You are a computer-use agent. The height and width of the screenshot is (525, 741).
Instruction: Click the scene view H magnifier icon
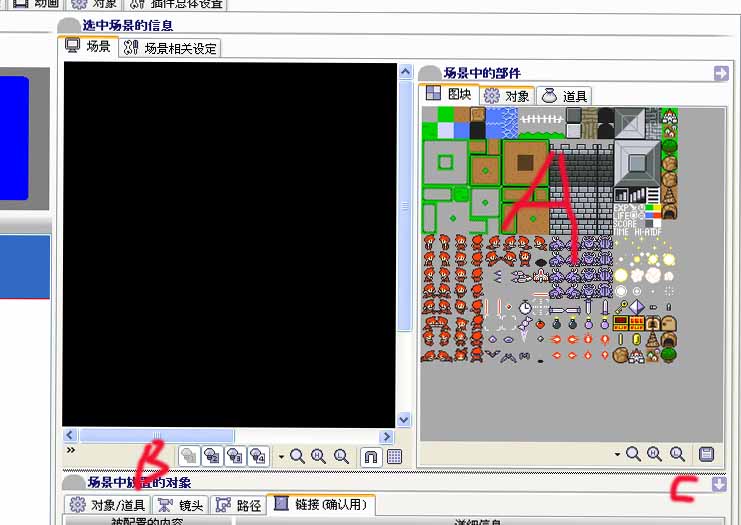319,456
